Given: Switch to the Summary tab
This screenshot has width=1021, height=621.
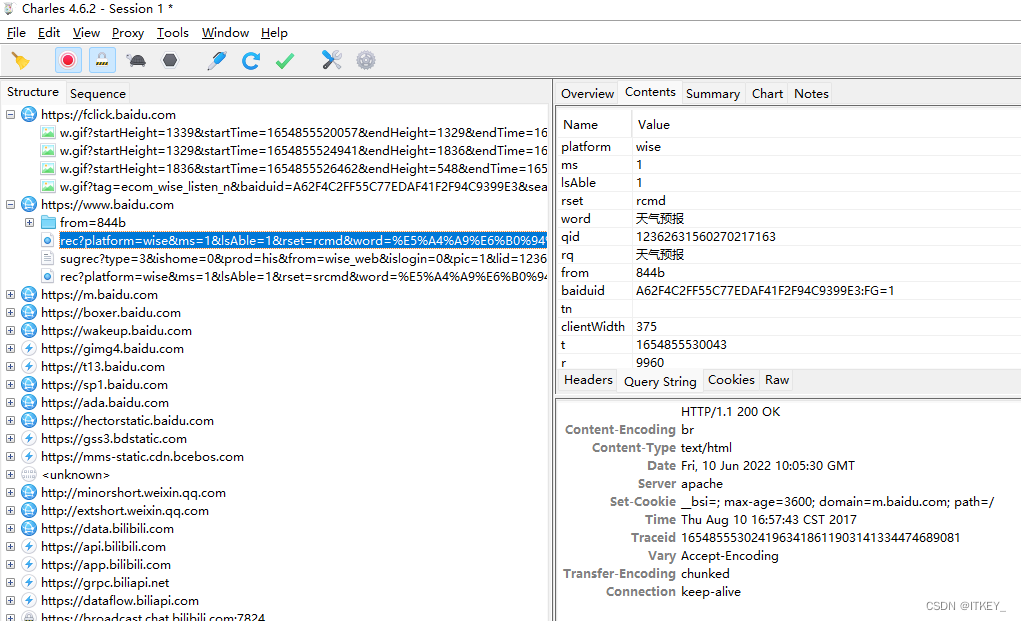Looking at the screenshot, I should [712, 94].
